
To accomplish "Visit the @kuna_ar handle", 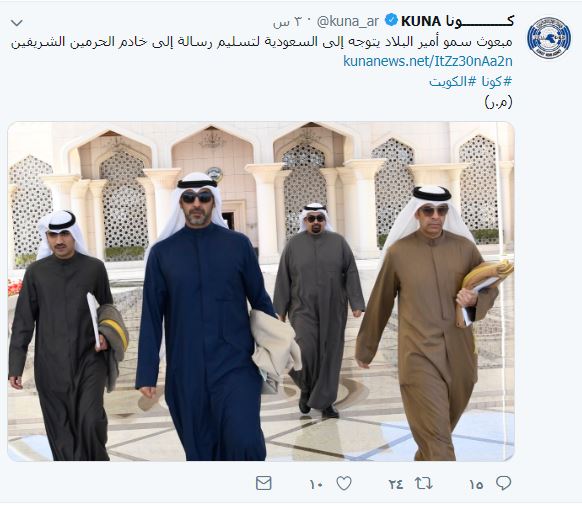I will 348,21.
